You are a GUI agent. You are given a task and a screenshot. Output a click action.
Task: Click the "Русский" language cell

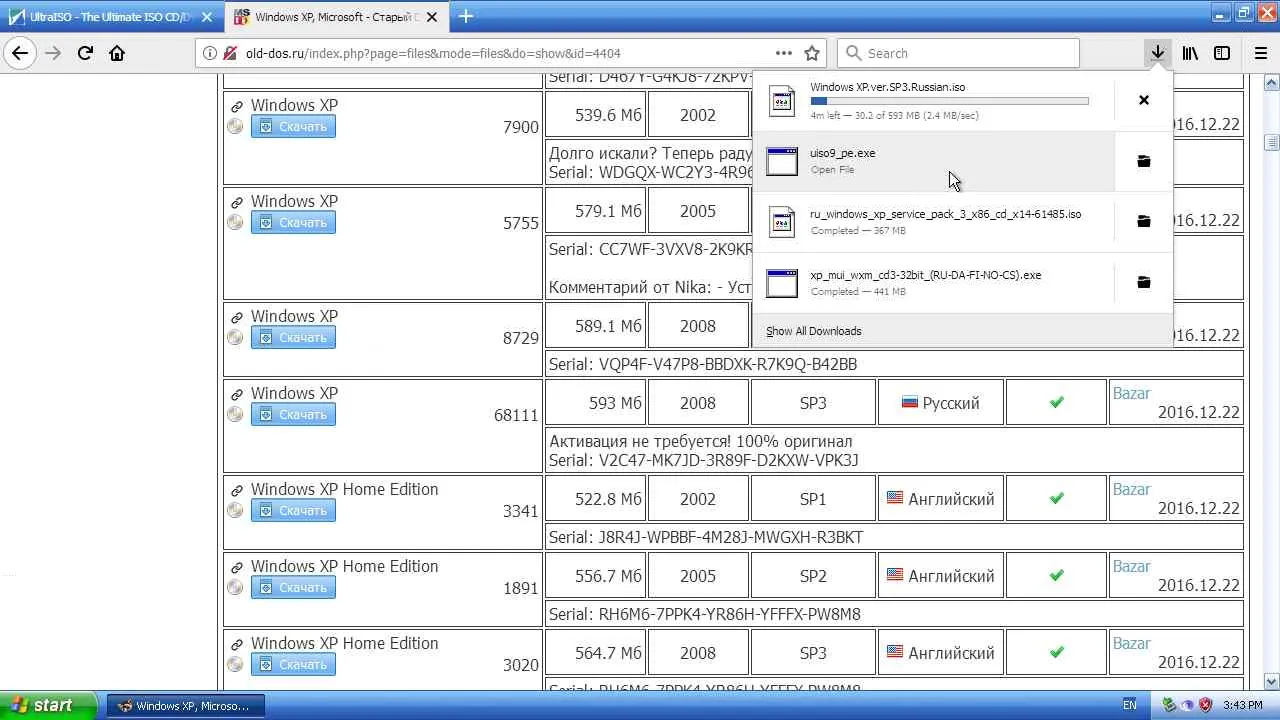pyautogui.click(x=940, y=403)
